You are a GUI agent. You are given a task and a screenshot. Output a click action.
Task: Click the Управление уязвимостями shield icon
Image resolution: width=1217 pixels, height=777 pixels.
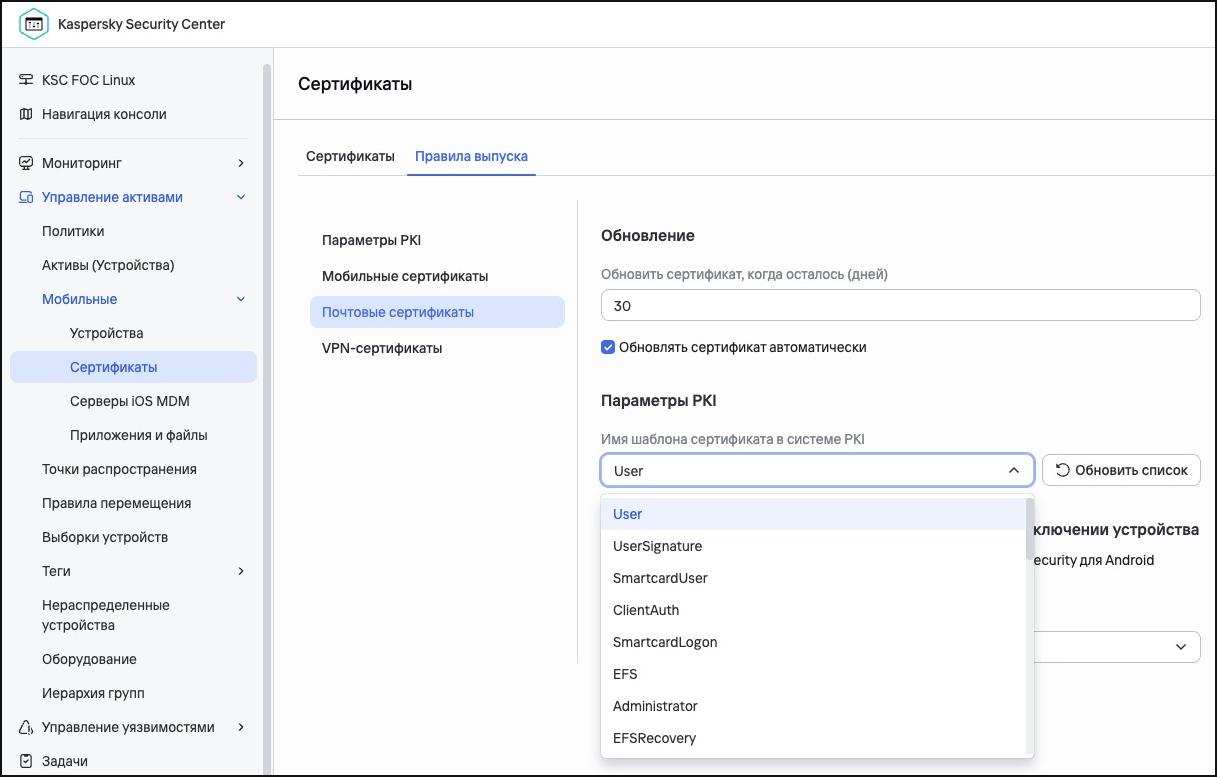26,727
